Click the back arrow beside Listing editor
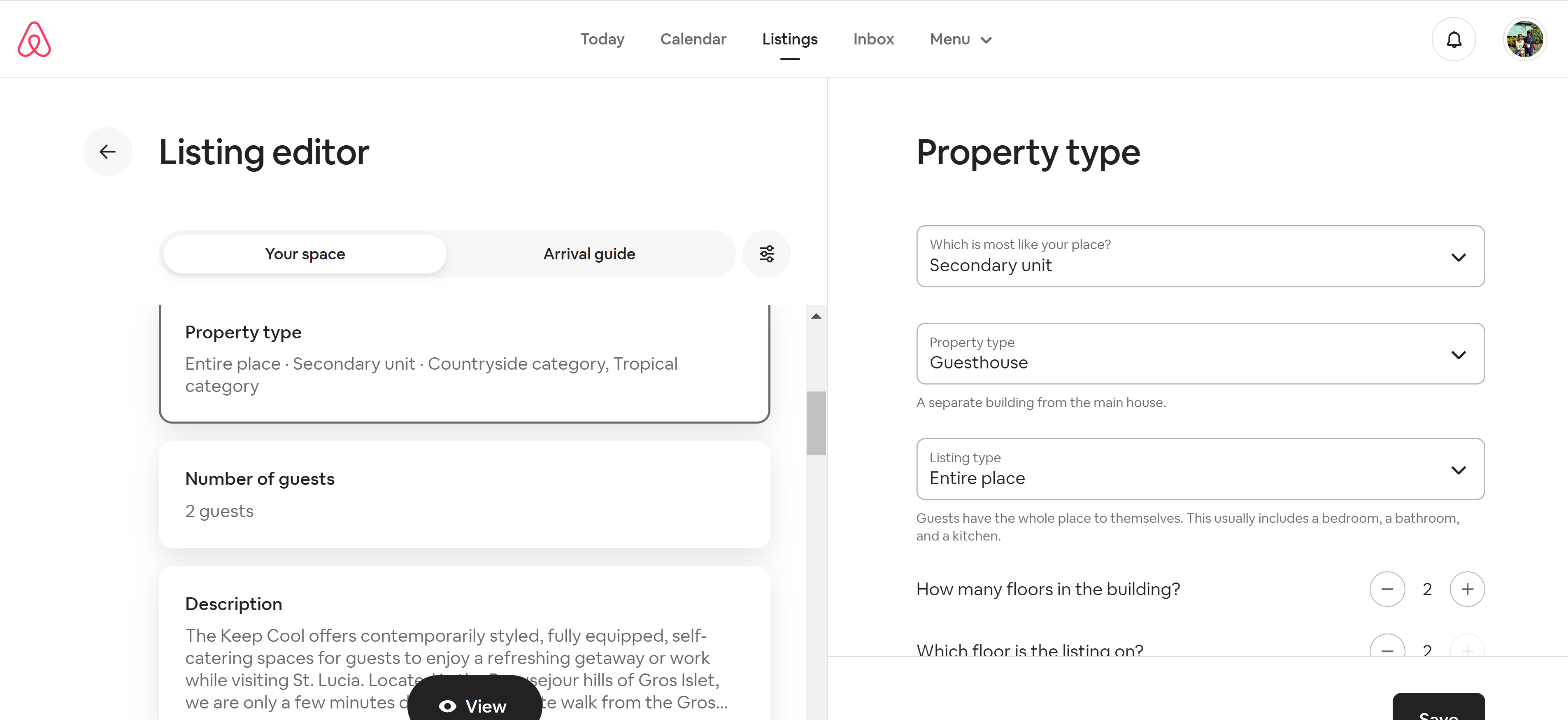The image size is (1568, 720). pyautogui.click(x=108, y=151)
